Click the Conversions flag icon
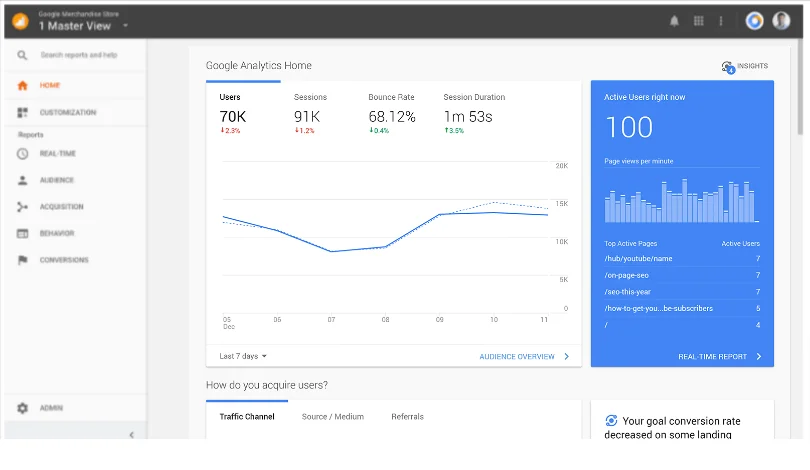 point(22,260)
